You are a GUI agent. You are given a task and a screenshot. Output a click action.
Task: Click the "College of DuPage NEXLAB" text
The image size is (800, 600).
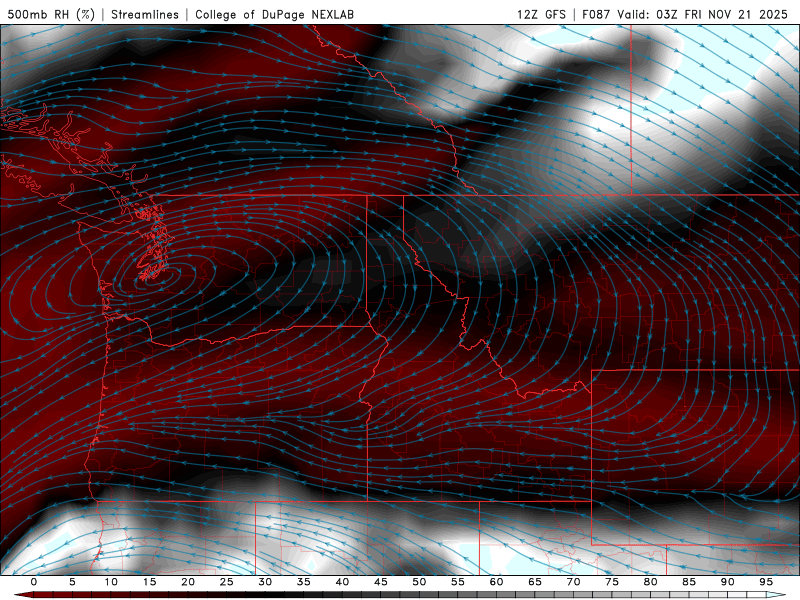[274, 14]
